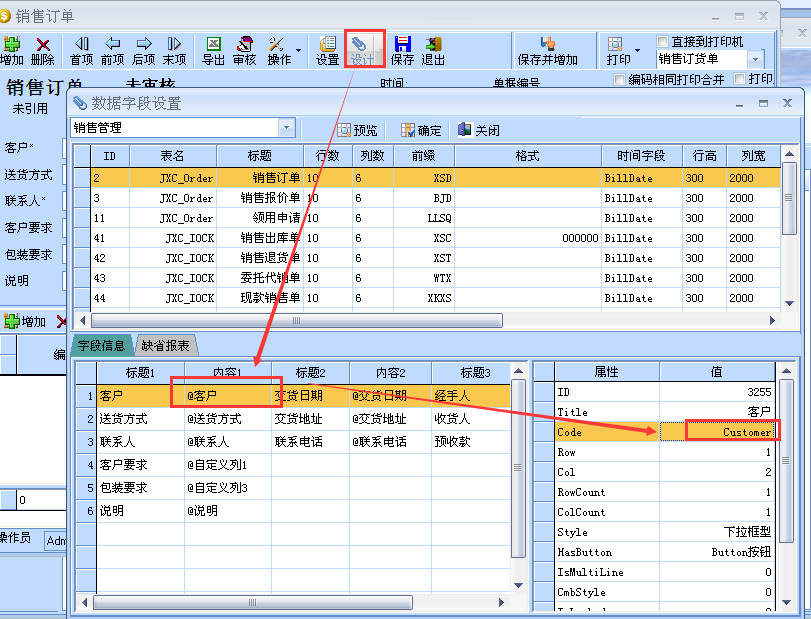Click the 审核 audit icon
Screen dimensions: 811x619
pos(245,51)
